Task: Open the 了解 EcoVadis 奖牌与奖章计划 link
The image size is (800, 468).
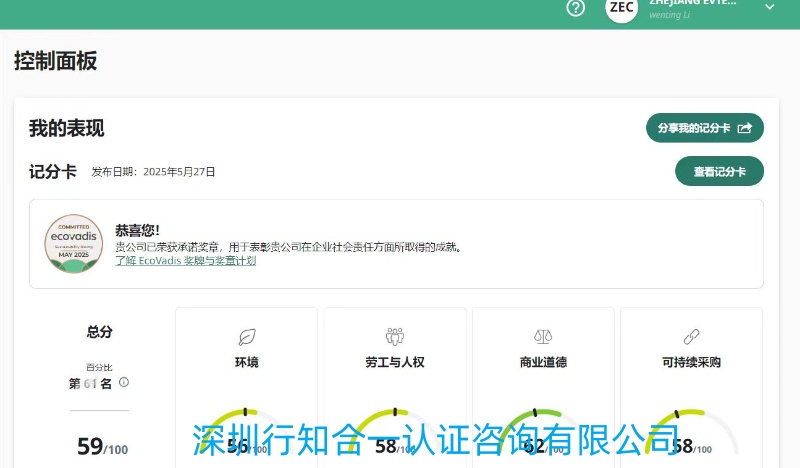Action: [x=186, y=260]
